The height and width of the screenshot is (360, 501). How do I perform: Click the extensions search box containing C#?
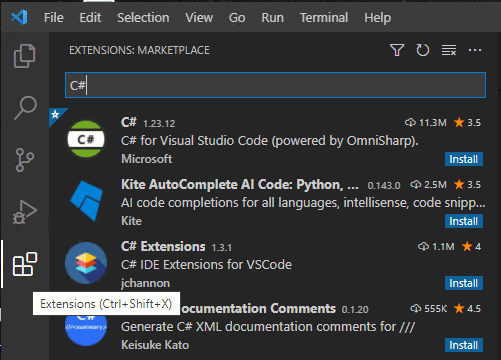(275, 85)
